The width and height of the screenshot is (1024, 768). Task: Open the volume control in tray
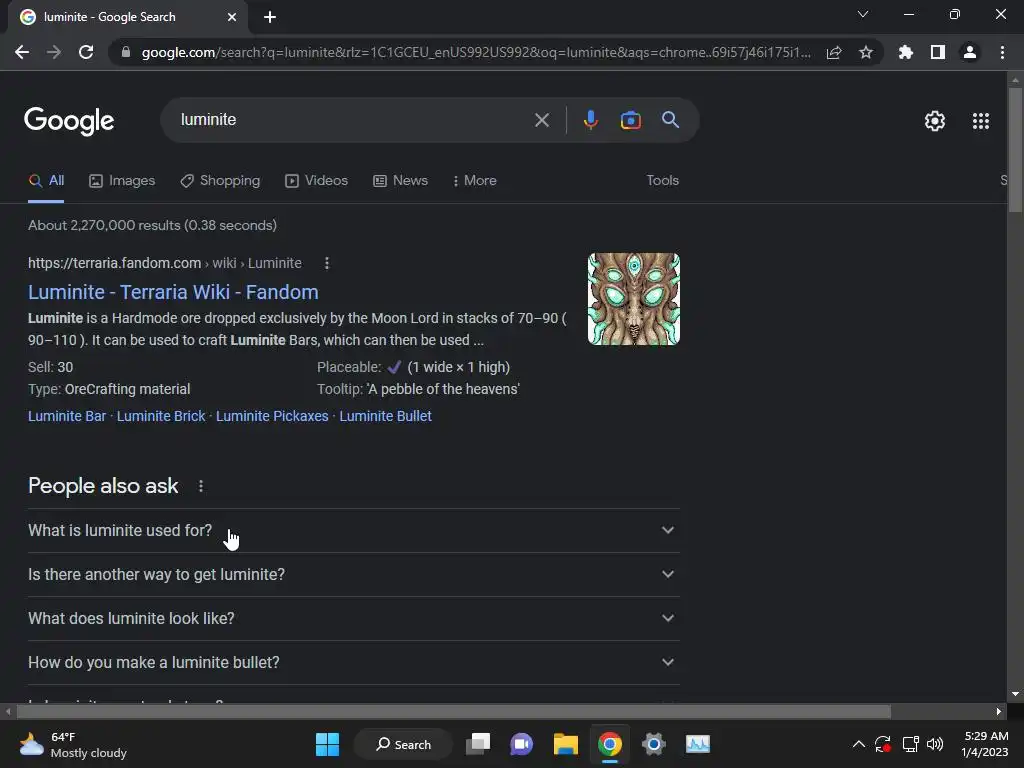coord(935,744)
